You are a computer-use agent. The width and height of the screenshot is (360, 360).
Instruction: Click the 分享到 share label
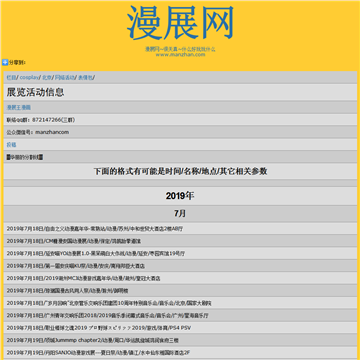(x=17, y=62)
